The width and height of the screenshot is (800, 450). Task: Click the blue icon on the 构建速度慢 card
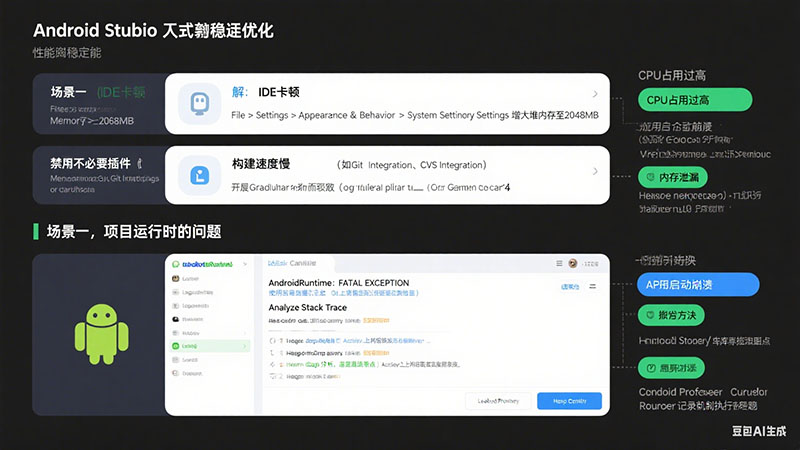click(x=199, y=176)
